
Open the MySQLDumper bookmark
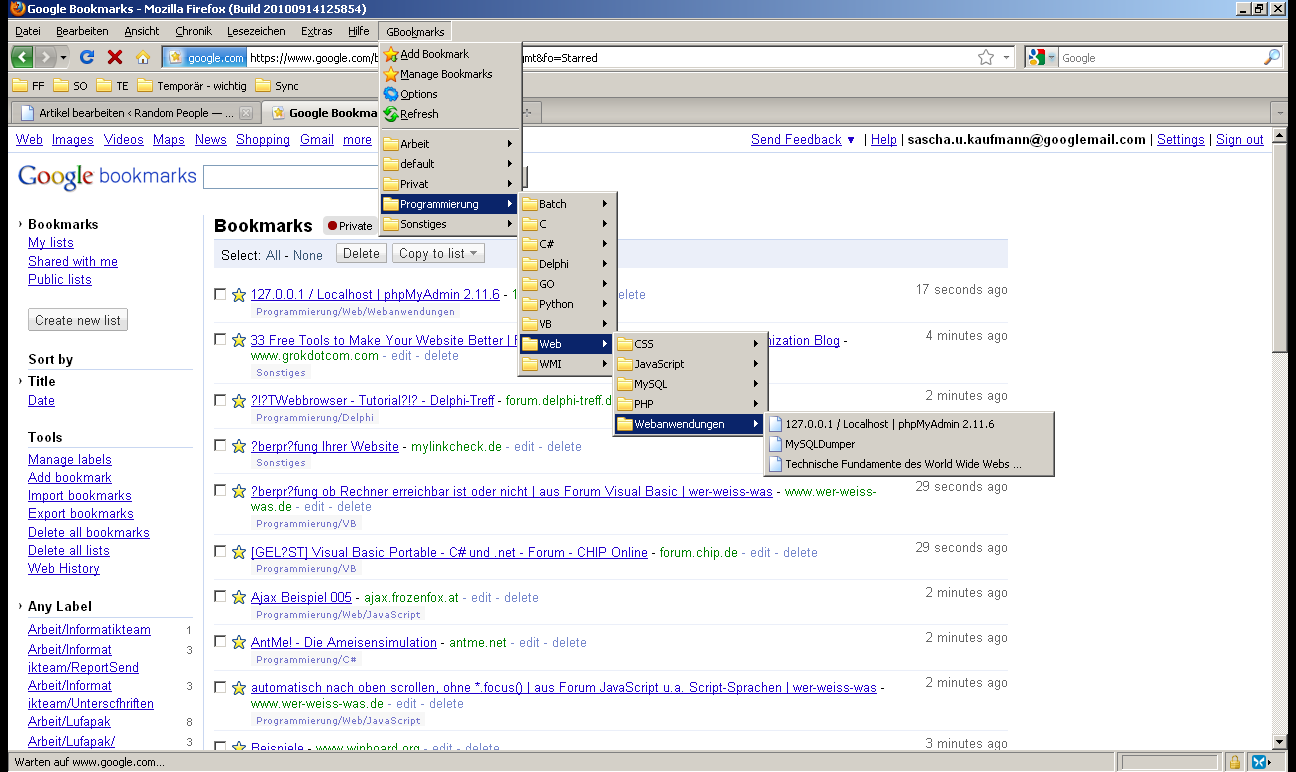(x=908, y=444)
